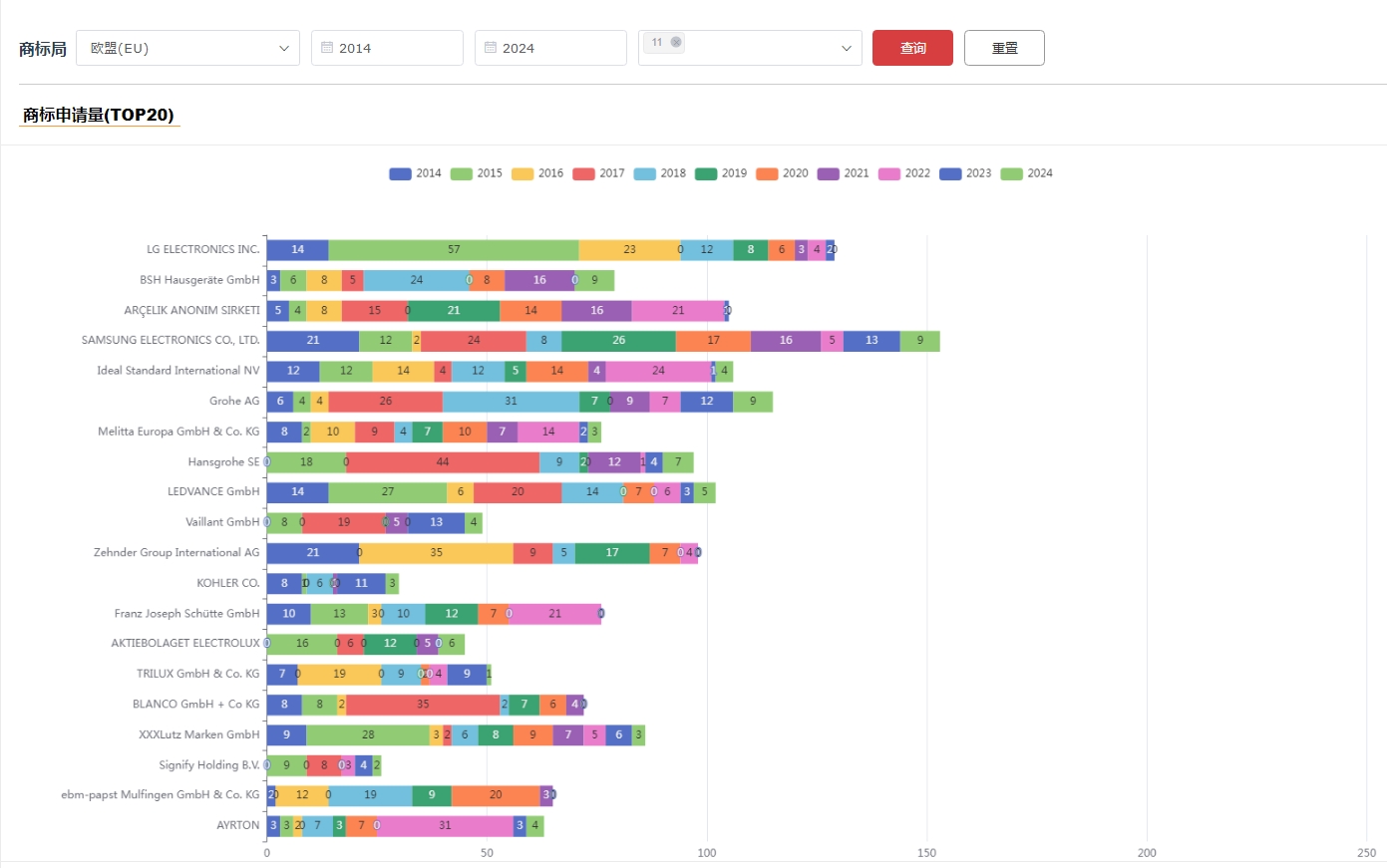Hide the 2020 series via legend
Image resolution: width=1387 pixels, height=868 pixels.
pyautogui.click(x=782, y=173)
